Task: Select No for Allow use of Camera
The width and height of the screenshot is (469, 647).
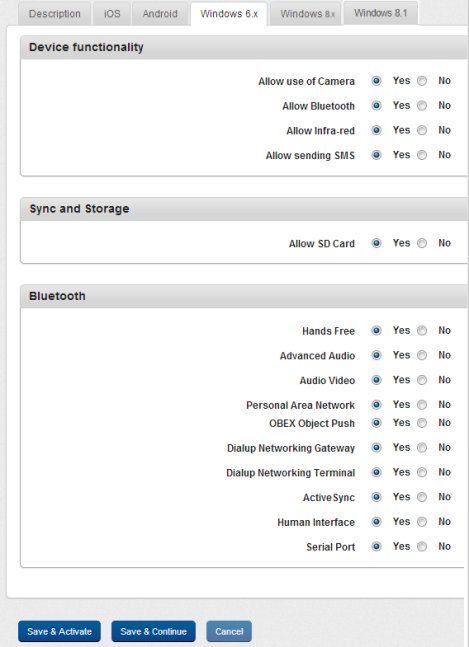Action: [x=422, y=81]
